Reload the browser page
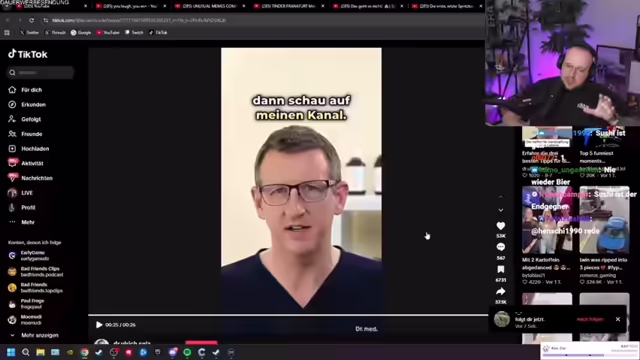The image size is (640, 360). point(31,20)
